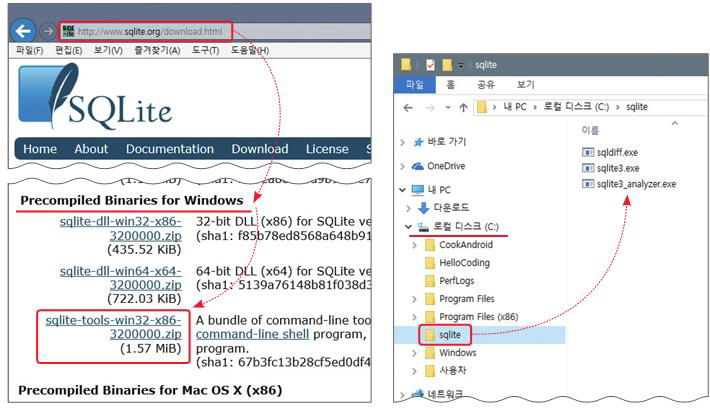This screenshot has width=710, height=416.
Task: Click the sqlite3_analyzer.exe file icon
Action: (x=587, y=184)
